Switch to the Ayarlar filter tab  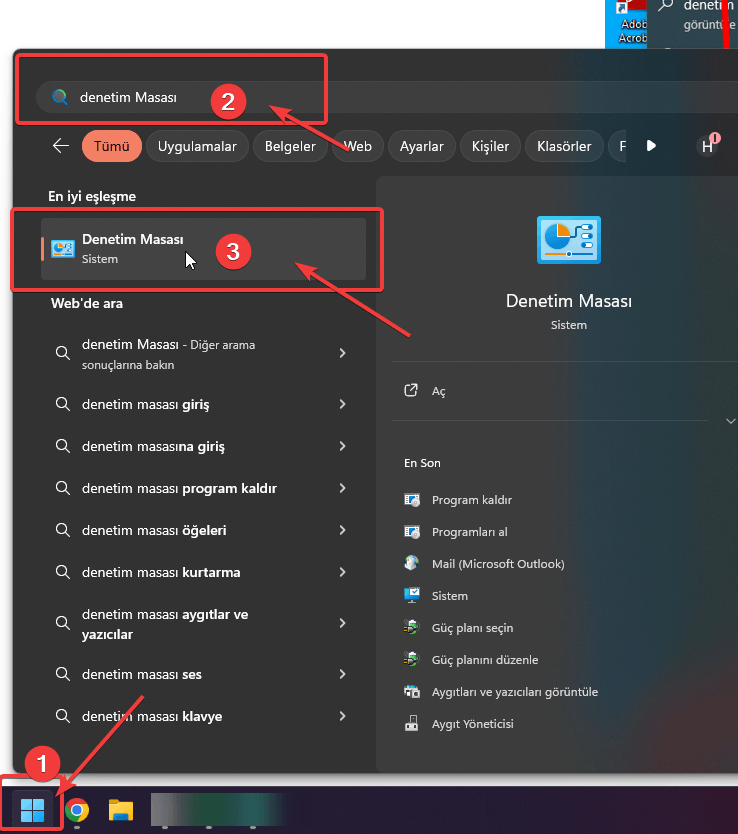[x=421, y=146]
